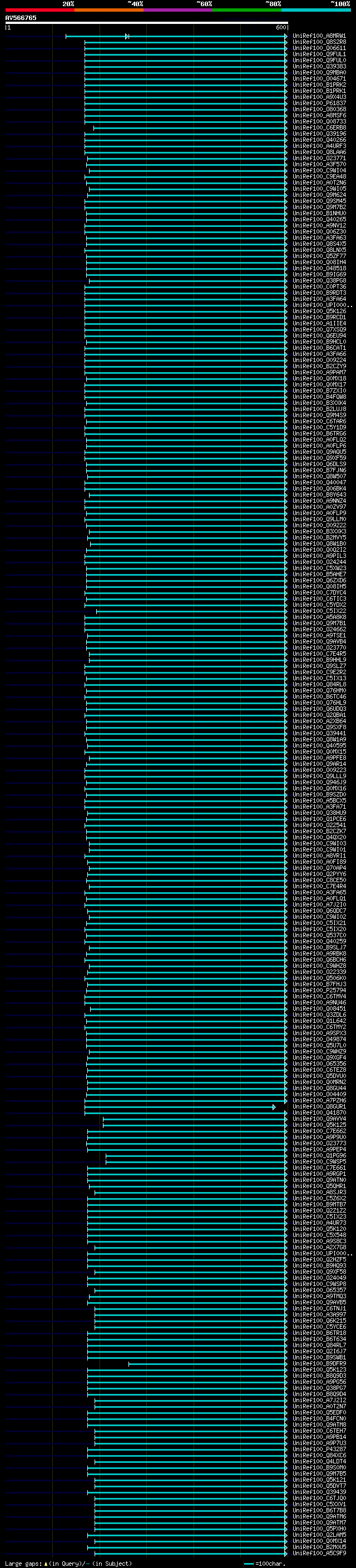
Task: Open hit UniRef100_B1PRK1
Action: pos(319,91)
